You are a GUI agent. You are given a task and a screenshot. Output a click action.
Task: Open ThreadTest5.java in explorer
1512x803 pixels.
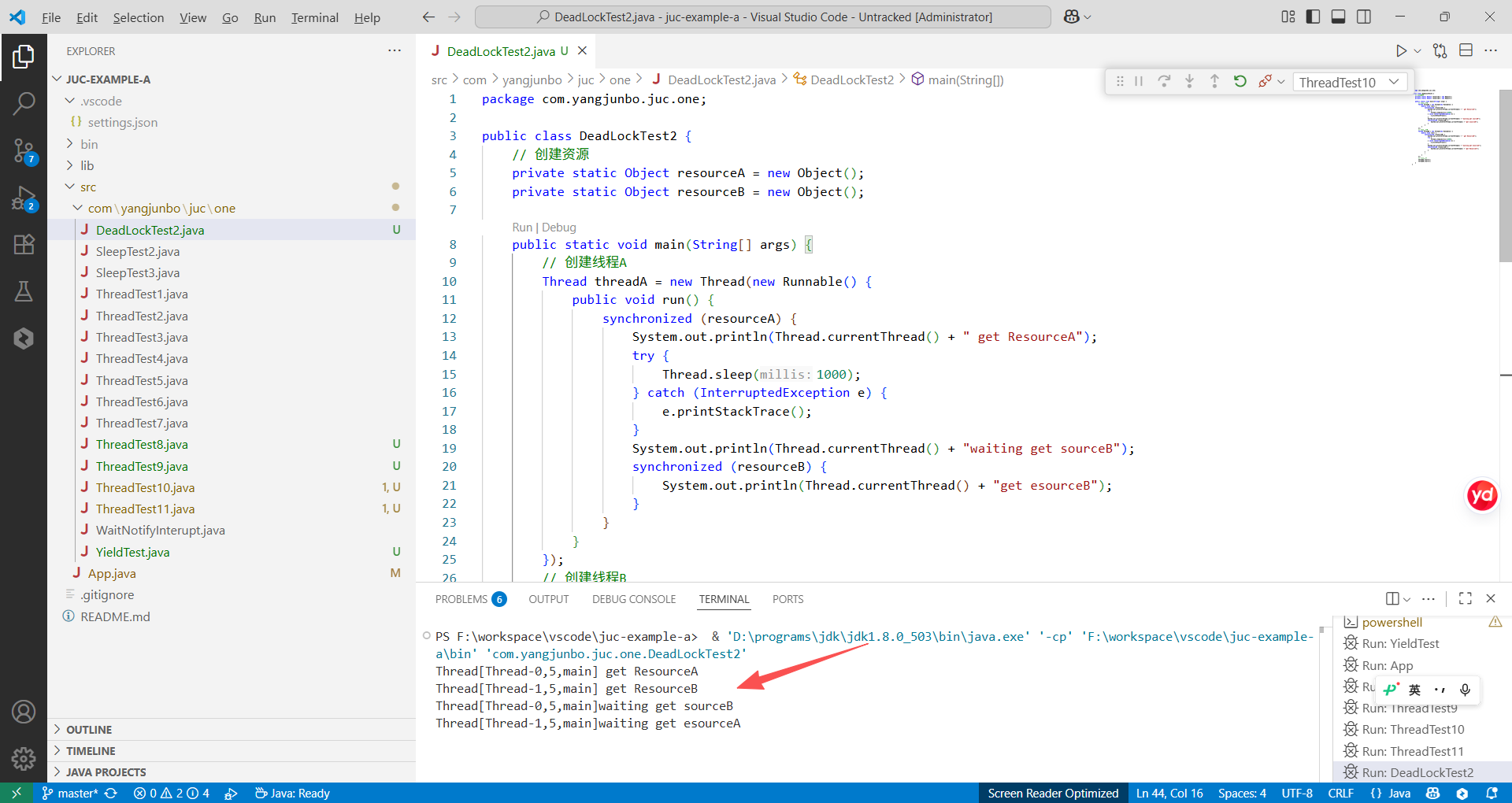coord(142,380)
